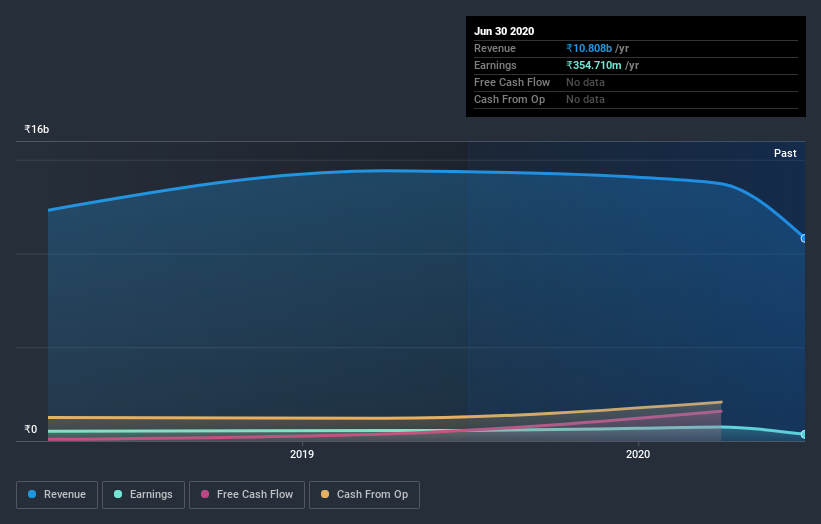This screenshot has height=524, width=821.
Task: Click the ₹16b y-axis label
Action: 37,129
